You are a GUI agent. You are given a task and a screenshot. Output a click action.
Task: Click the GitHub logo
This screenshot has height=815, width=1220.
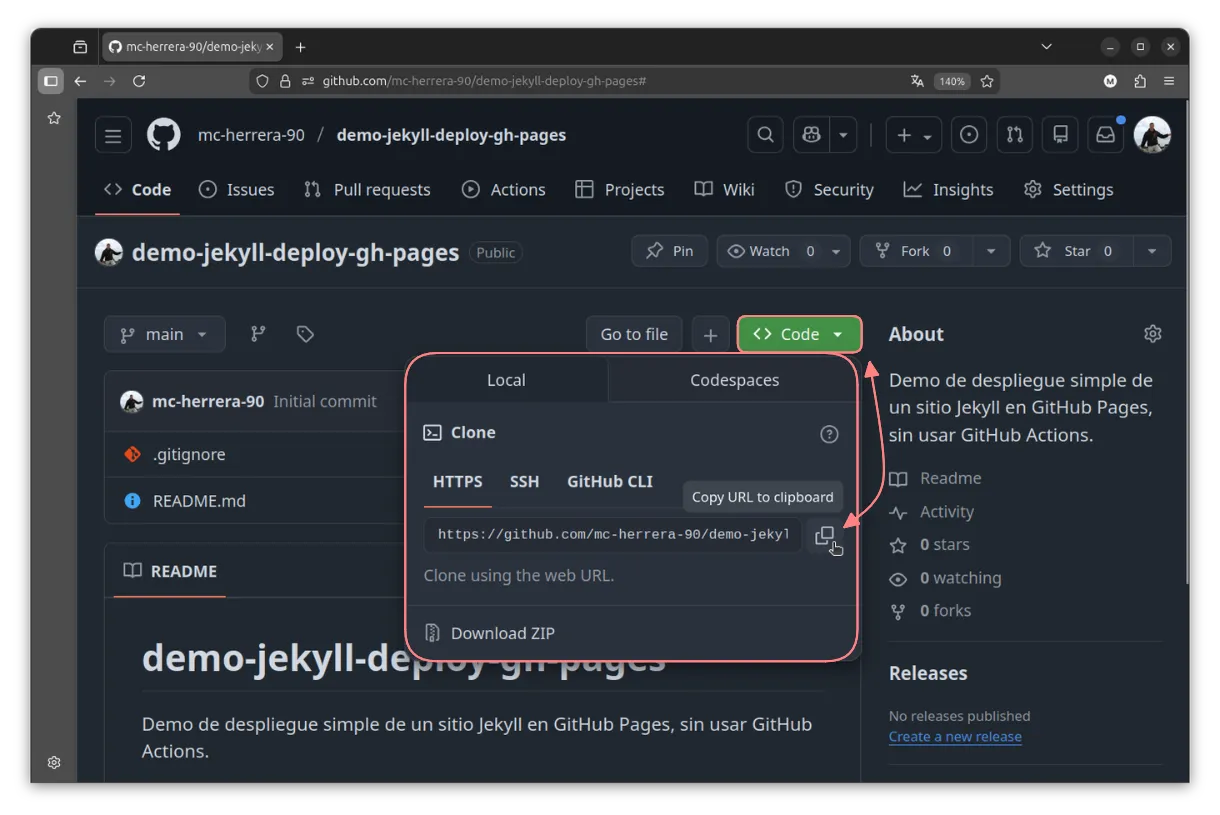click(163, 134)
